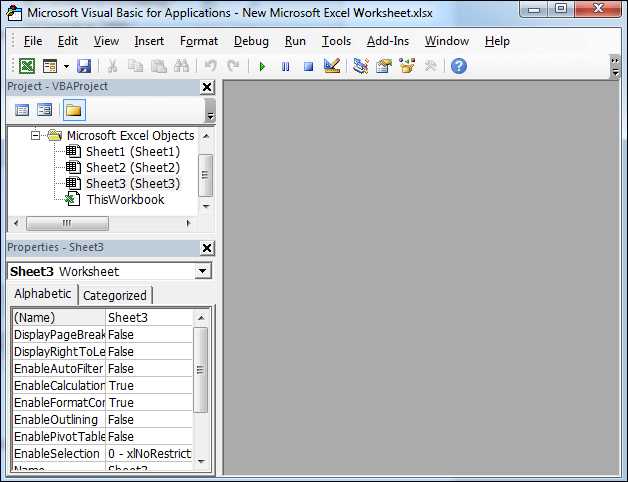This screenshot has height=482, width=628.
Task: Click the (Name) property value Sheet3
Action: tap(149, 317)
